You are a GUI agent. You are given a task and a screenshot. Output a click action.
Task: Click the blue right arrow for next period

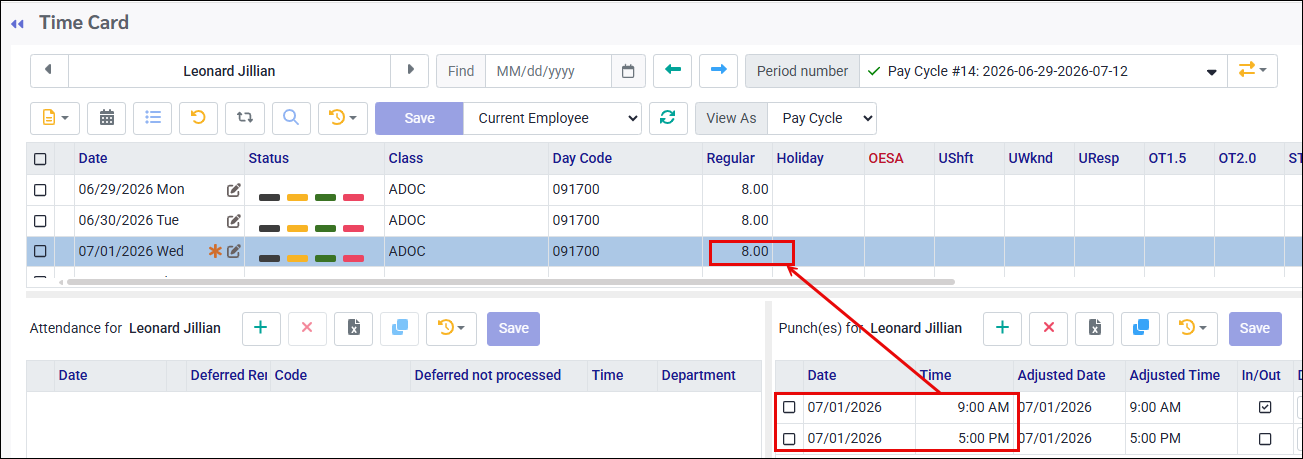(x=718, y=70)
